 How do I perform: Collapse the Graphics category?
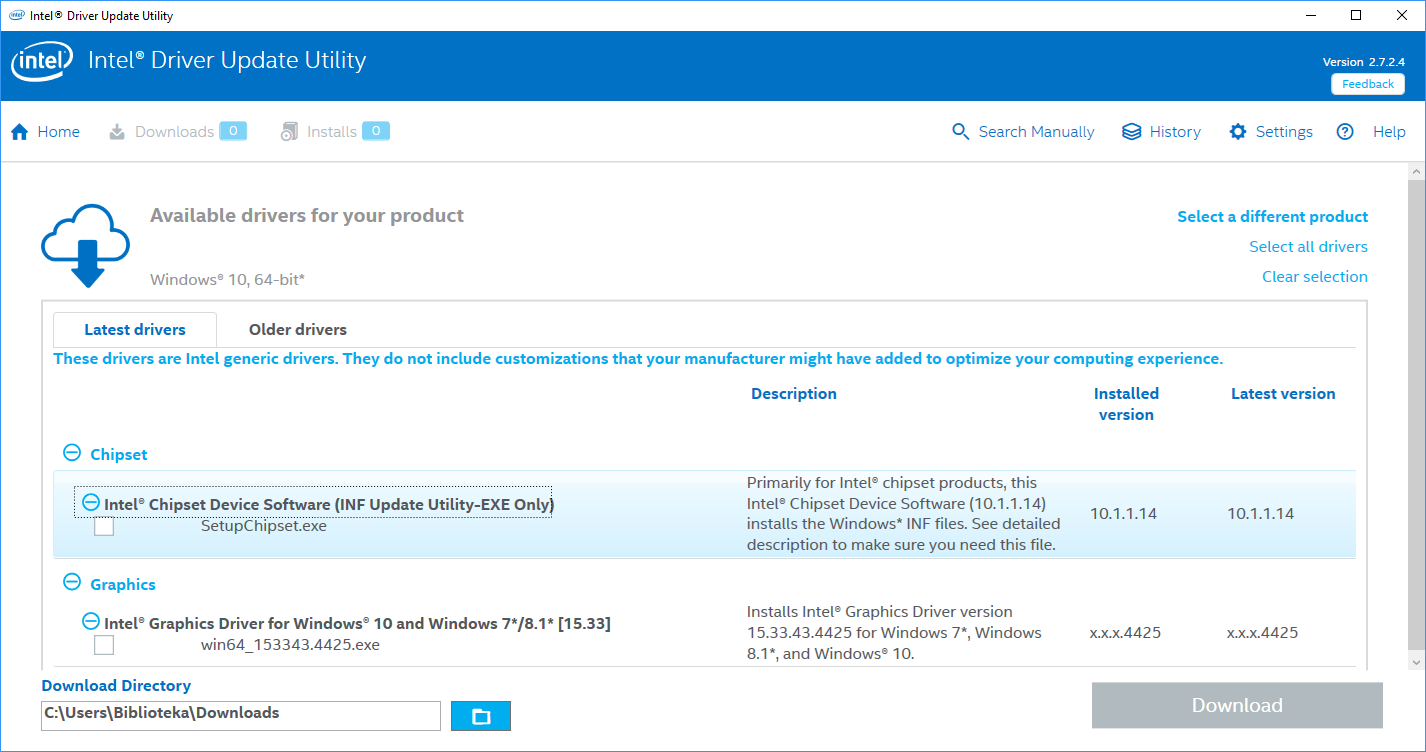72,582
